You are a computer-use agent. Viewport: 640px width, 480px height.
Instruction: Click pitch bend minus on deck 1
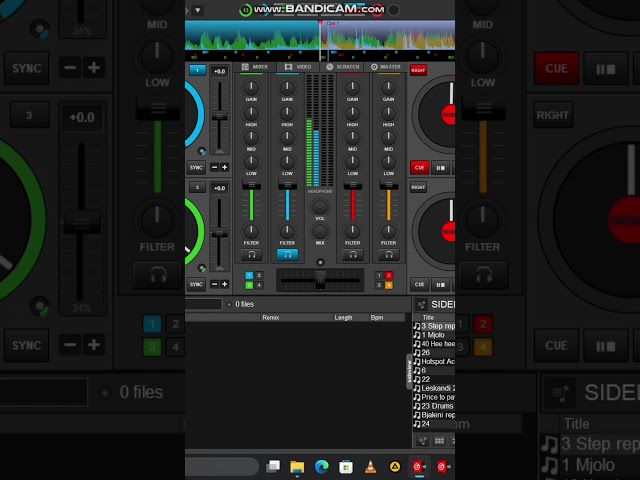tap(214, 167)
